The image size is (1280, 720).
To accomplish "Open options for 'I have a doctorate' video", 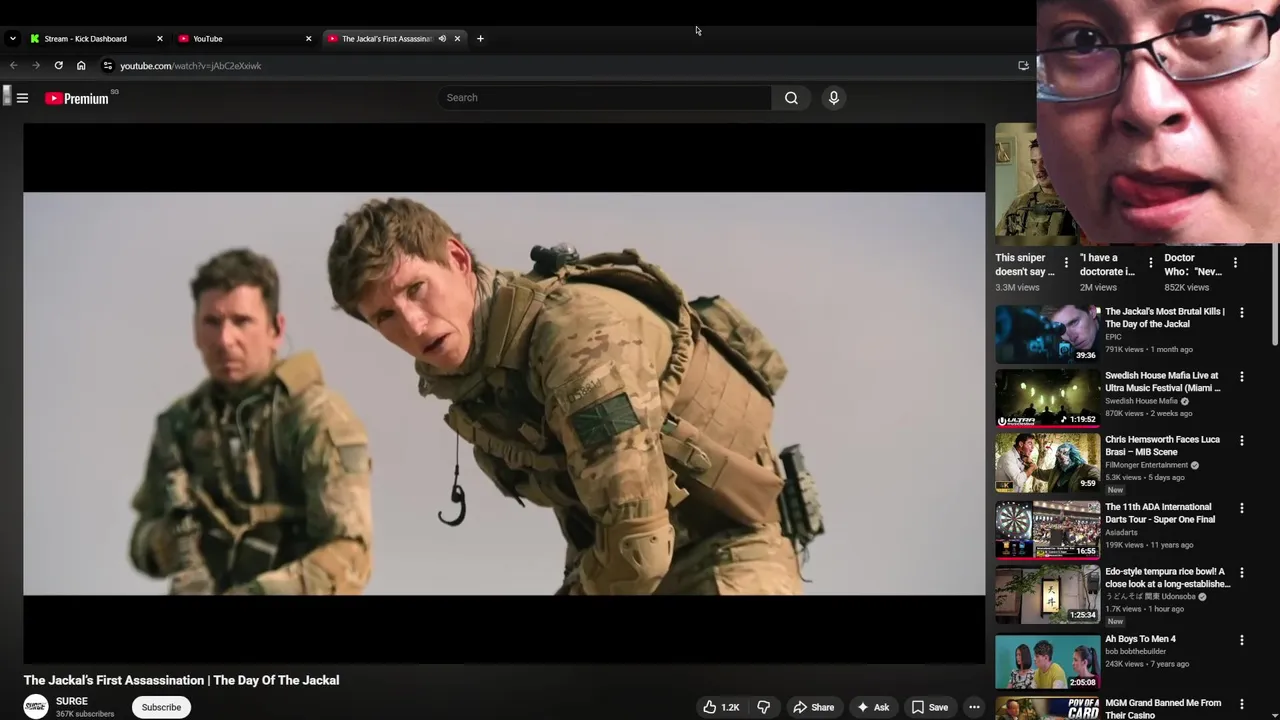I will pyautogui.click(x=1150, y=263).
